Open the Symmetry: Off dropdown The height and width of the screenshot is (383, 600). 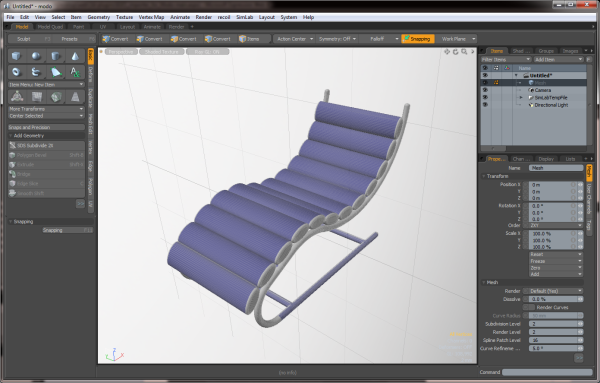tap(337, 39)
